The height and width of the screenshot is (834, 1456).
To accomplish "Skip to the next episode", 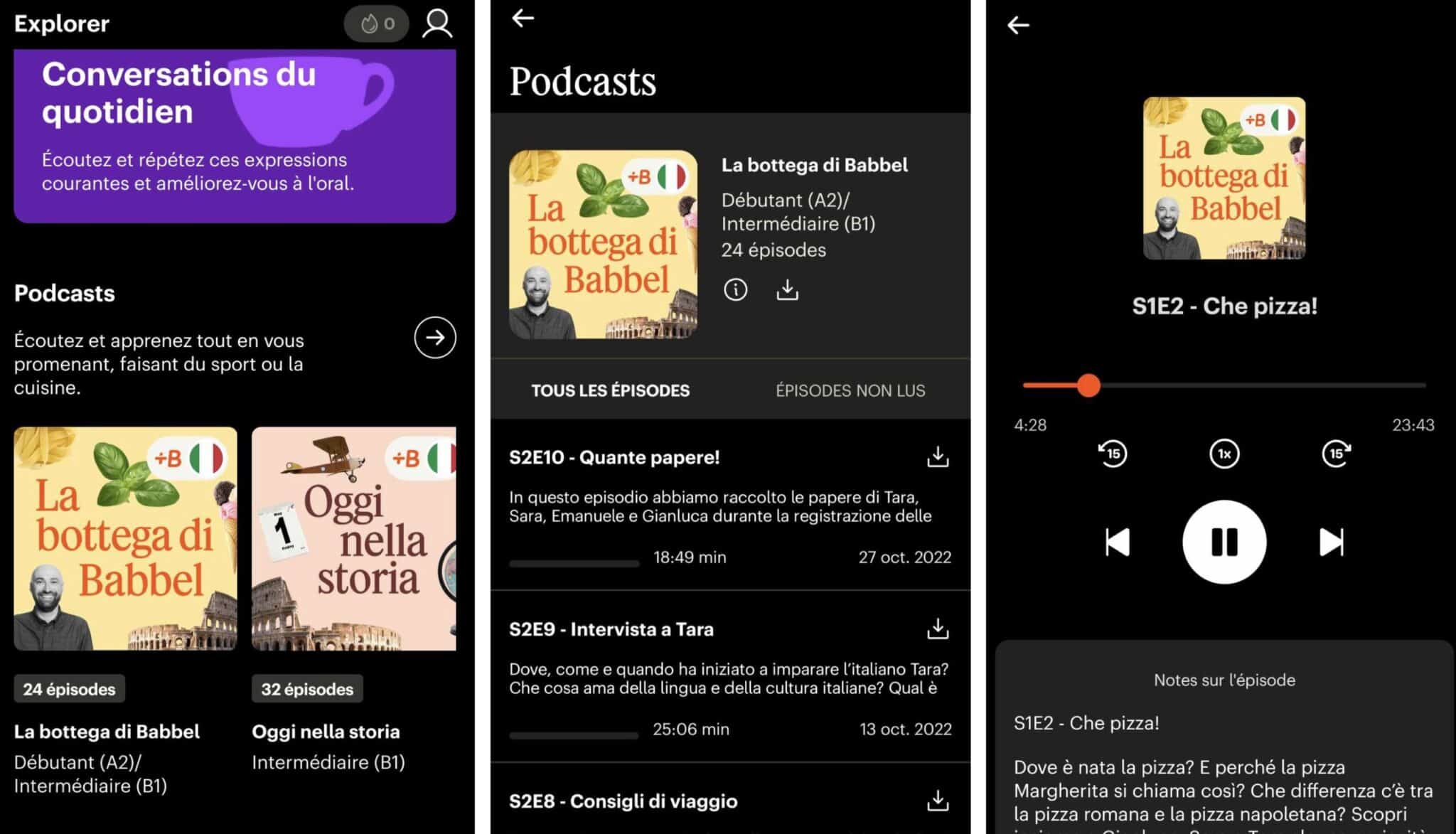I will point(1332,542).
